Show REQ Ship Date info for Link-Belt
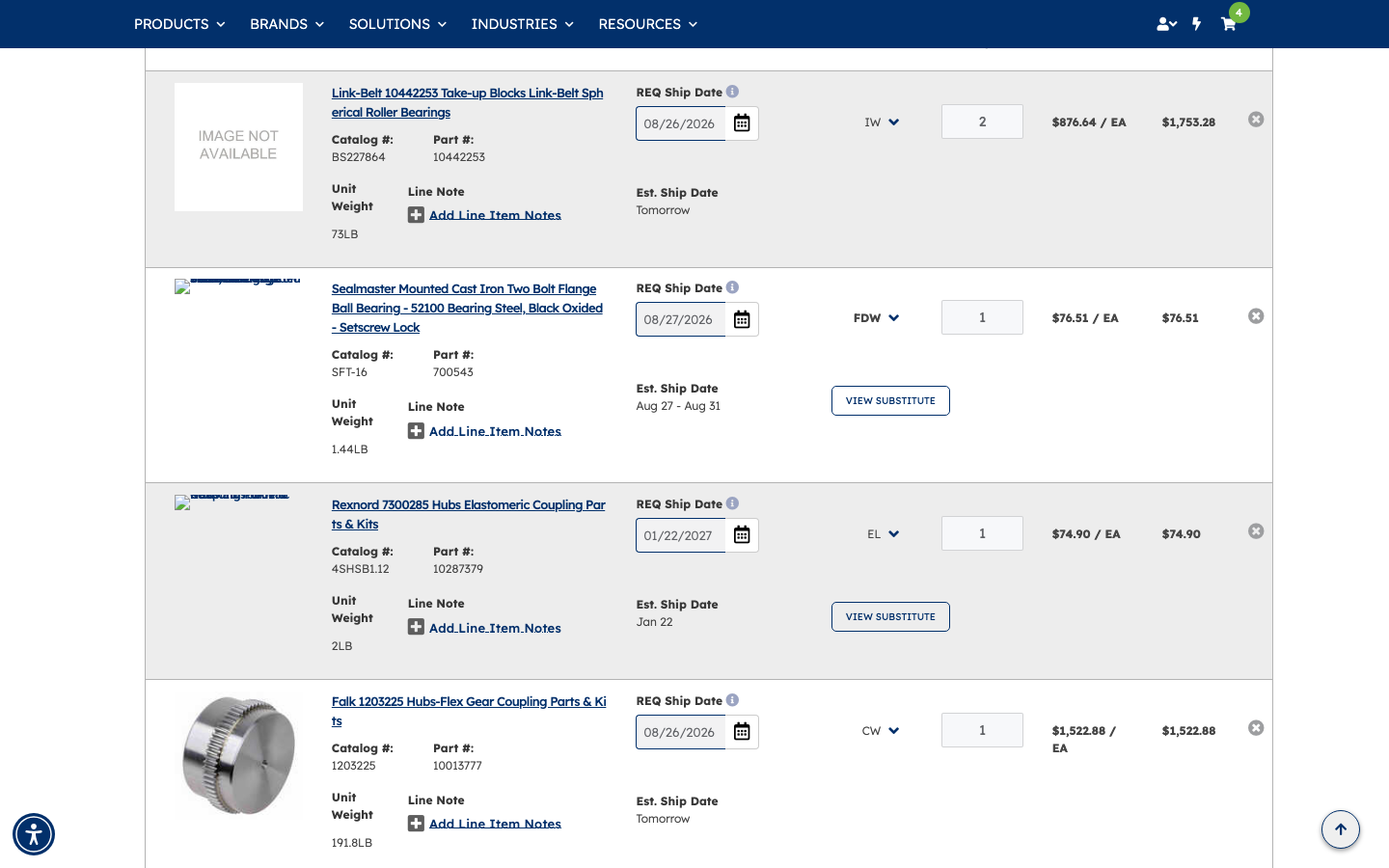 tap(732, 92)
